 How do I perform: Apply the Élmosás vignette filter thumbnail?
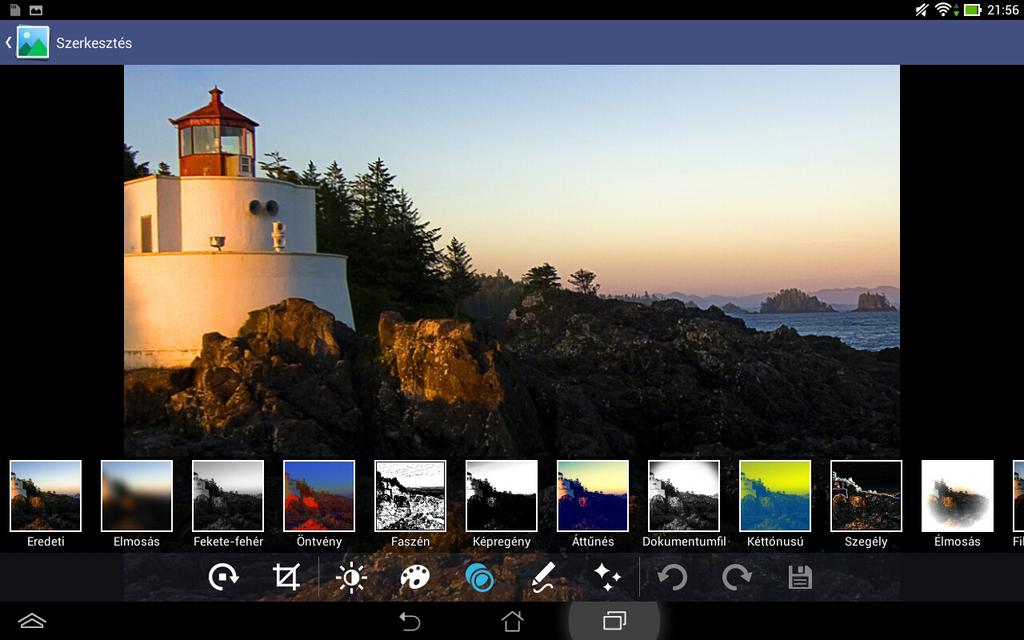coord(957,496)
